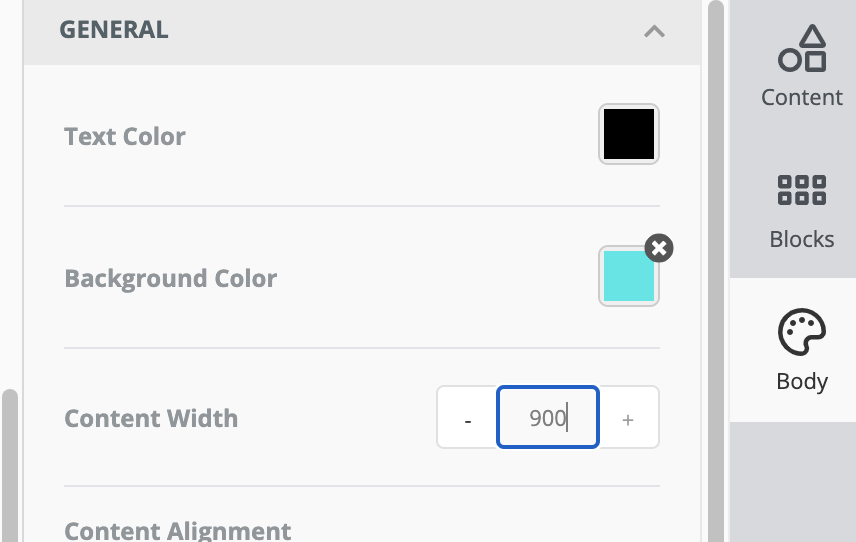Increase content width with plus button

(x=628, y=418)
